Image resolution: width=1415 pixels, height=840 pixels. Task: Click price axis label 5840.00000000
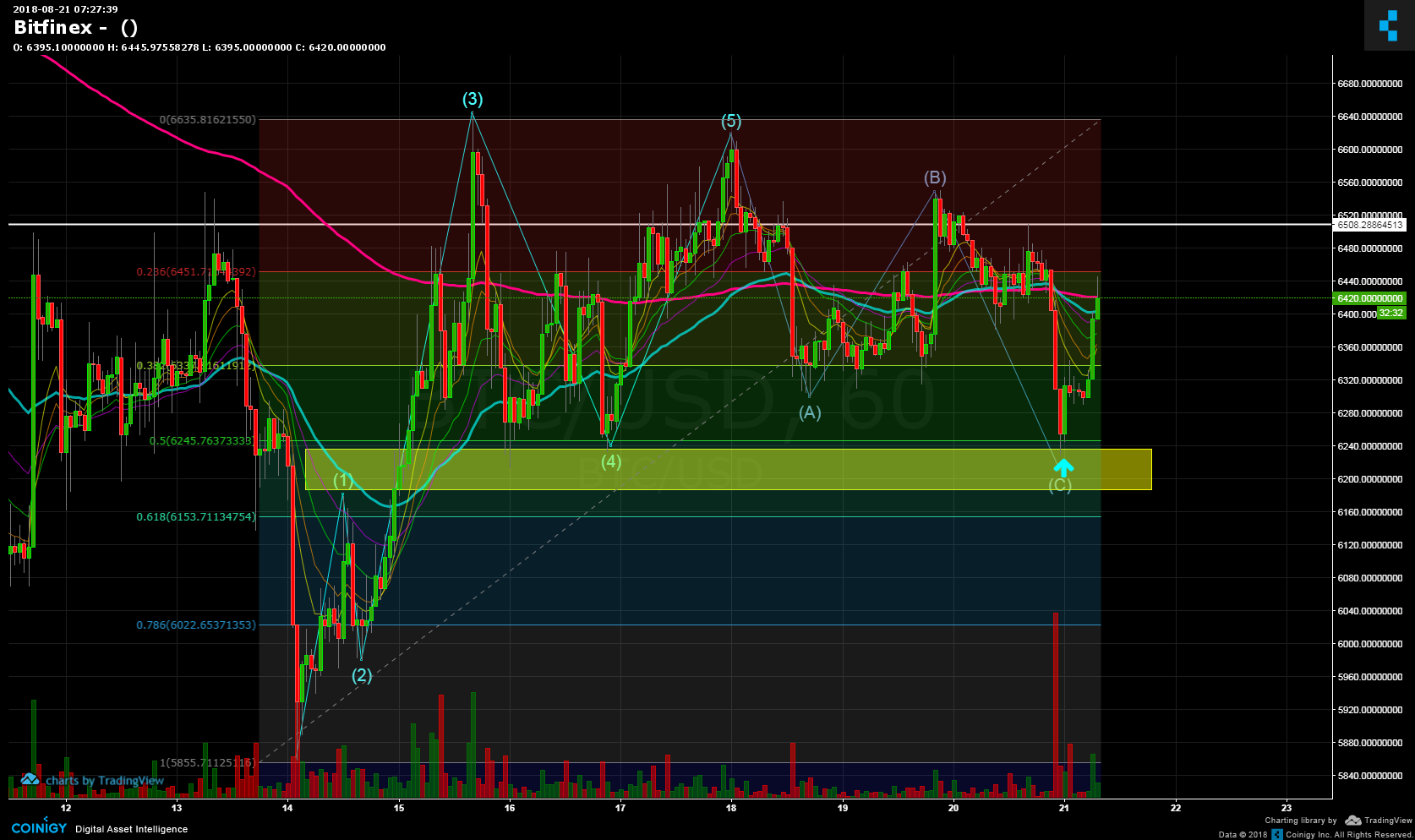click(x=1369, y=776)
